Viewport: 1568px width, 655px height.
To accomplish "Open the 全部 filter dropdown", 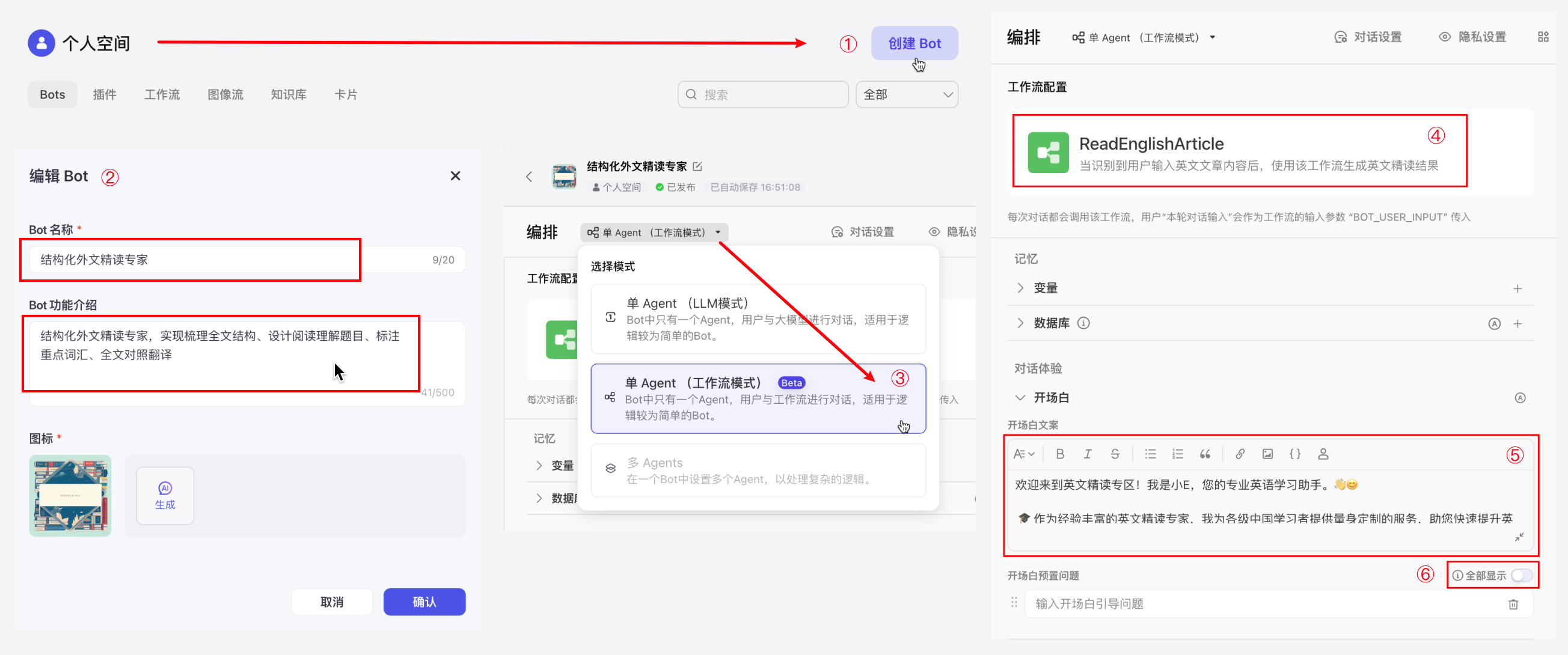I will 906,94.
